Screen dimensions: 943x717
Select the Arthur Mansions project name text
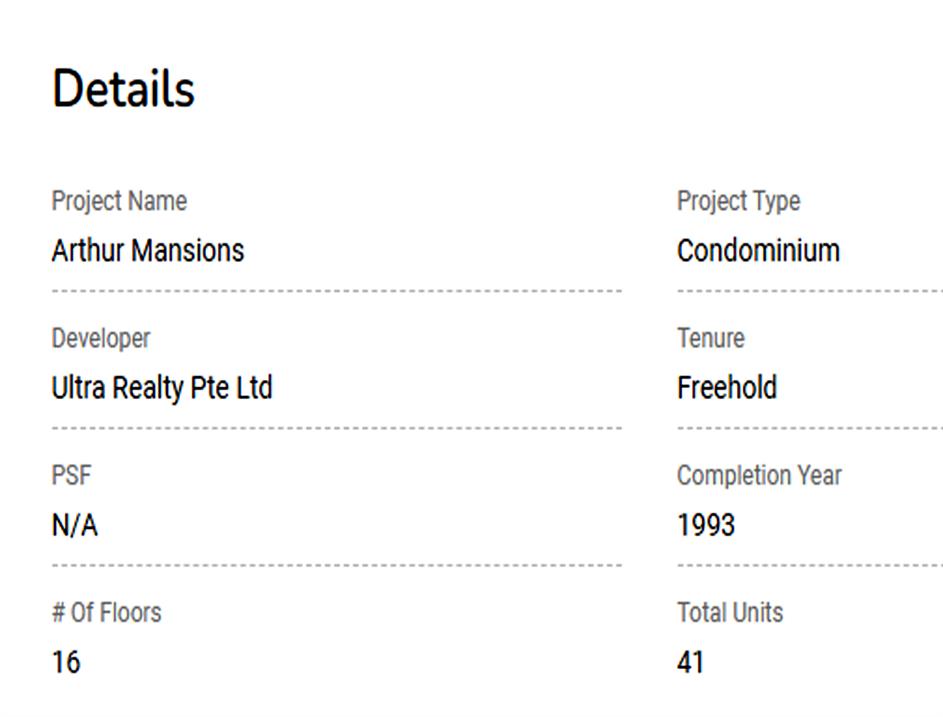tap(148, 250)
